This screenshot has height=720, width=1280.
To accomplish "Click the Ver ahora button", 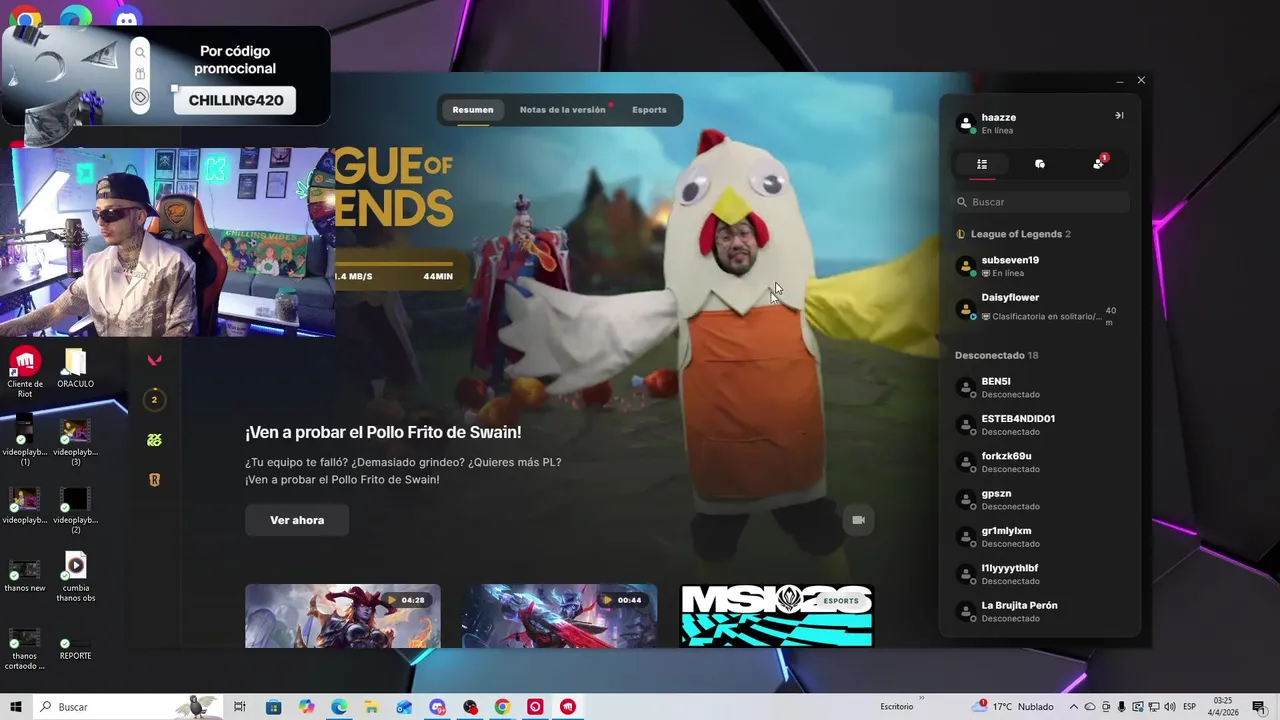I will [x=297, y=520].
